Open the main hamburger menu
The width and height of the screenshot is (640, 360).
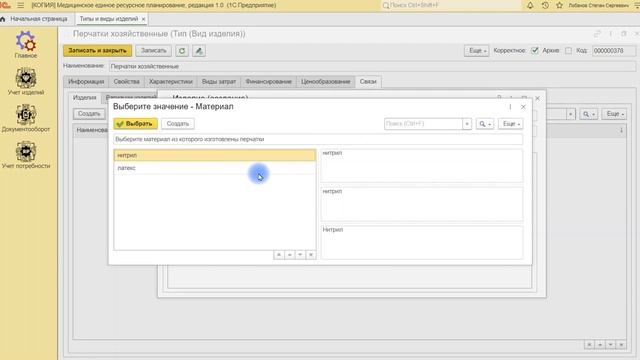pos(20,5)
